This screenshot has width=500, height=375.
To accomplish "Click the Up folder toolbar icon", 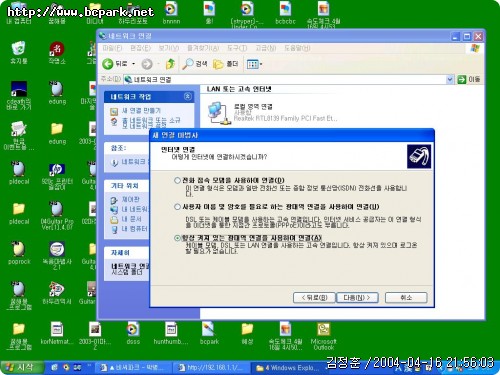I will point(170,64).
